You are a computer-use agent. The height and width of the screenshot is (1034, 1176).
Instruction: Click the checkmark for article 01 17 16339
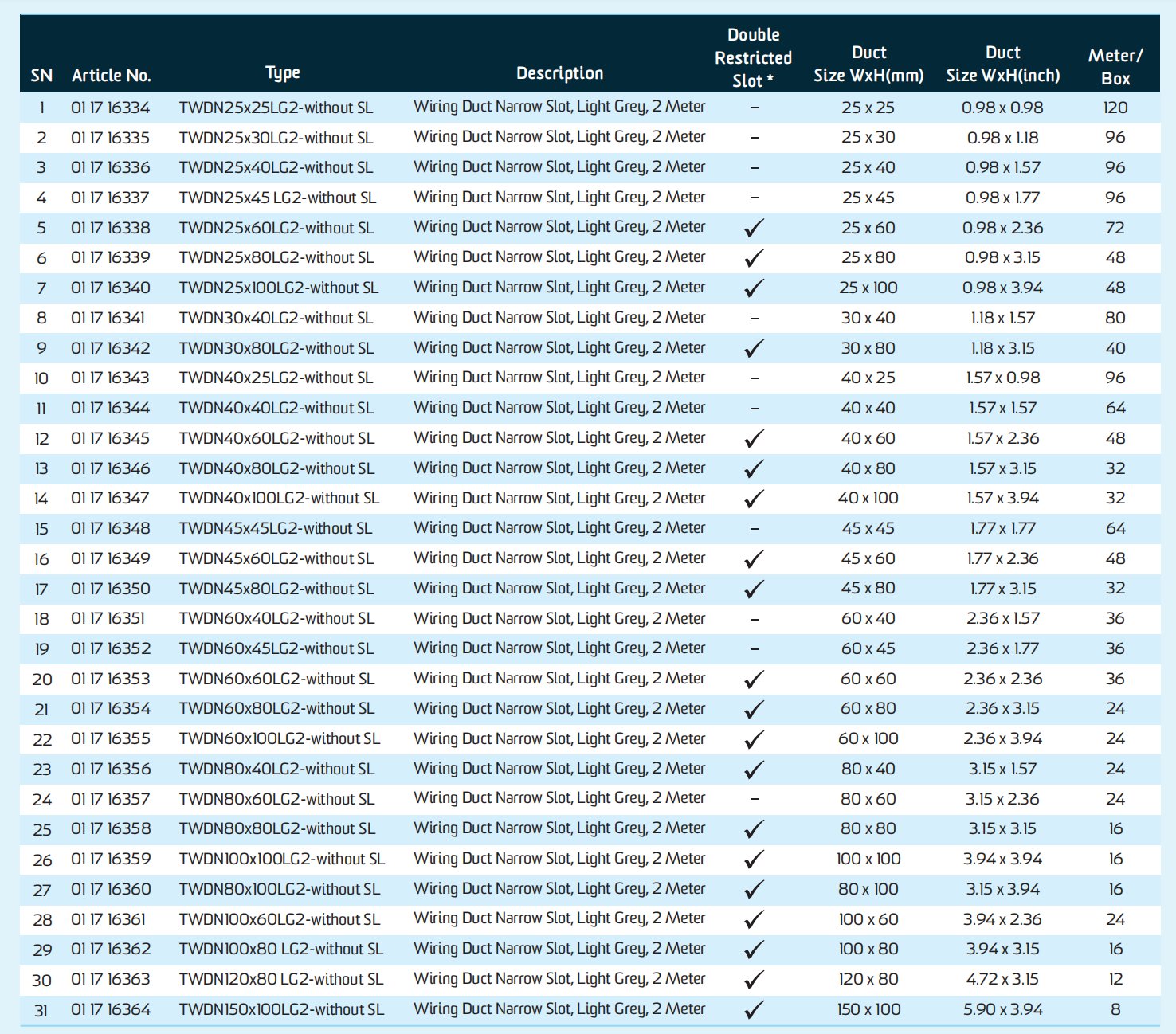(x=754, y=258)
